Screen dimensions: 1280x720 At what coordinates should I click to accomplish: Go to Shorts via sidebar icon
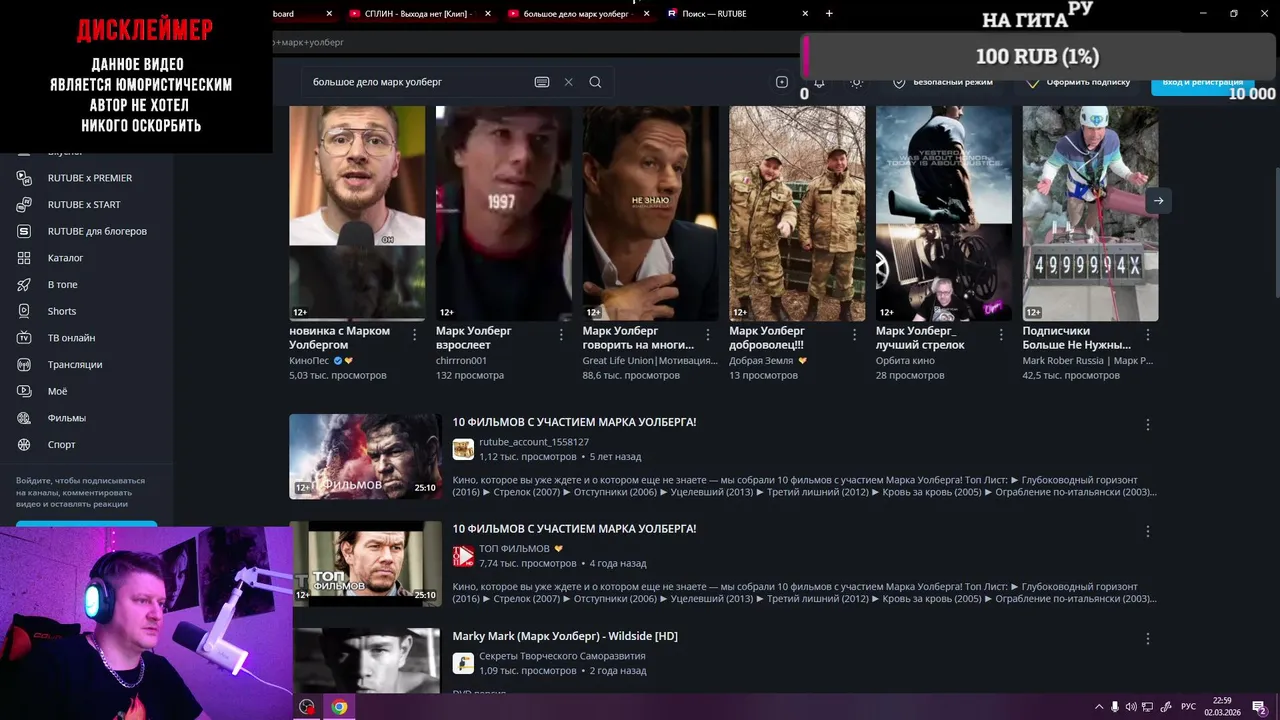click(x=25, y=311)
